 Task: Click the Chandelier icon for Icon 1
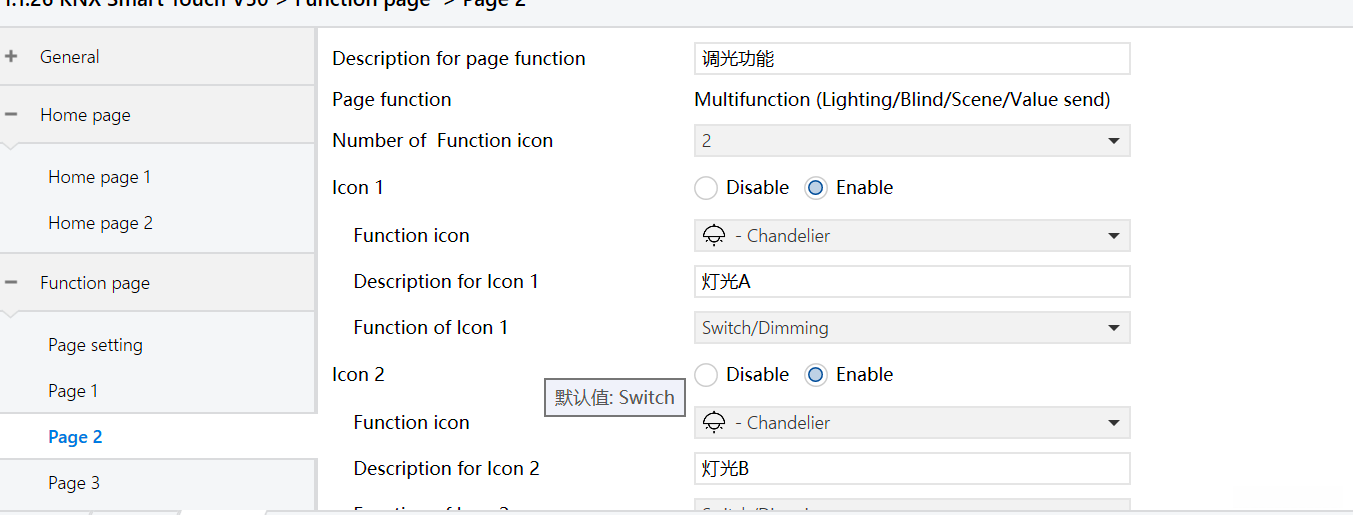(x=714, y=236)
